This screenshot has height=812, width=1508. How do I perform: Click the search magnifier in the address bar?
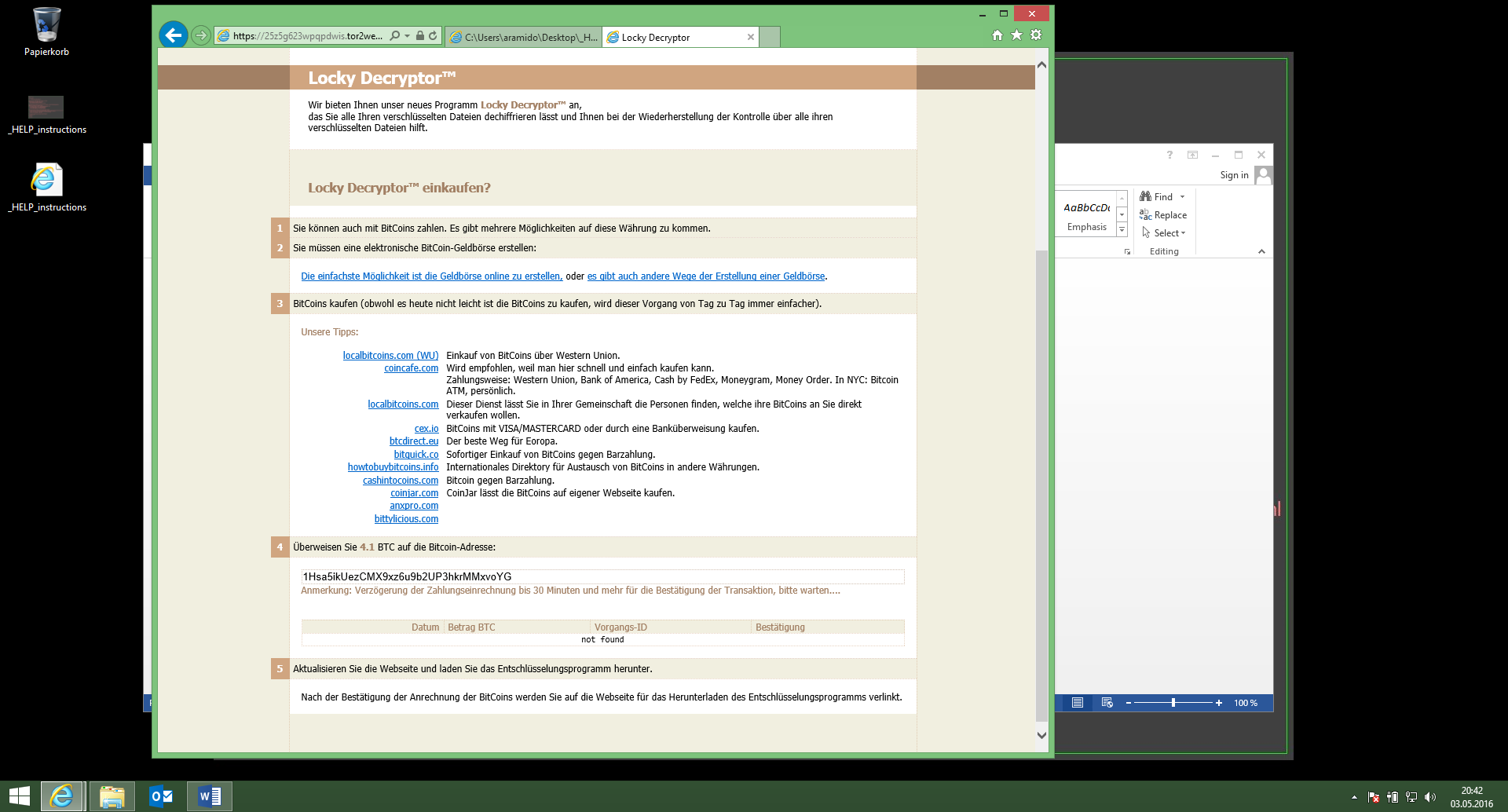(394, 36)
